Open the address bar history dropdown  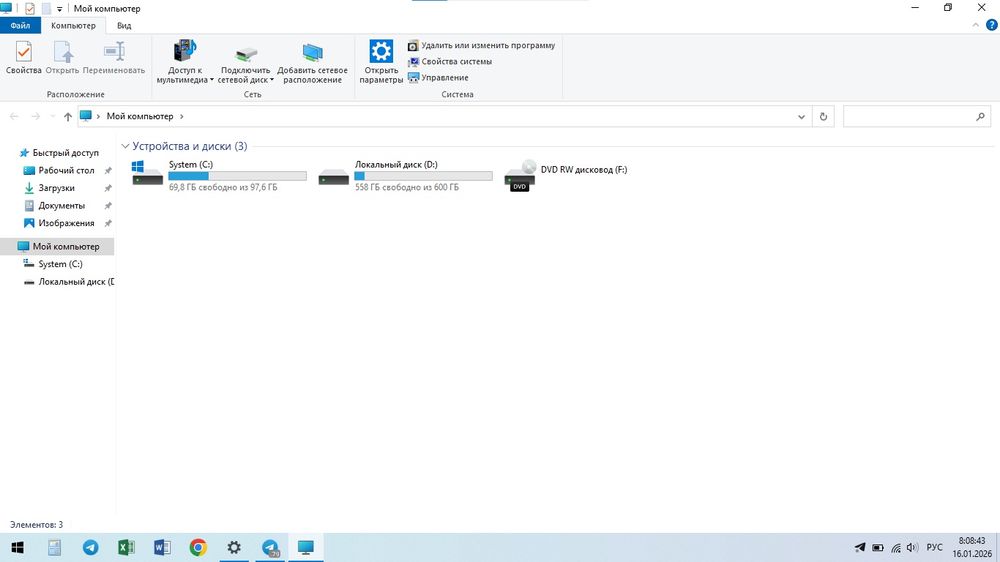point(802,117)
